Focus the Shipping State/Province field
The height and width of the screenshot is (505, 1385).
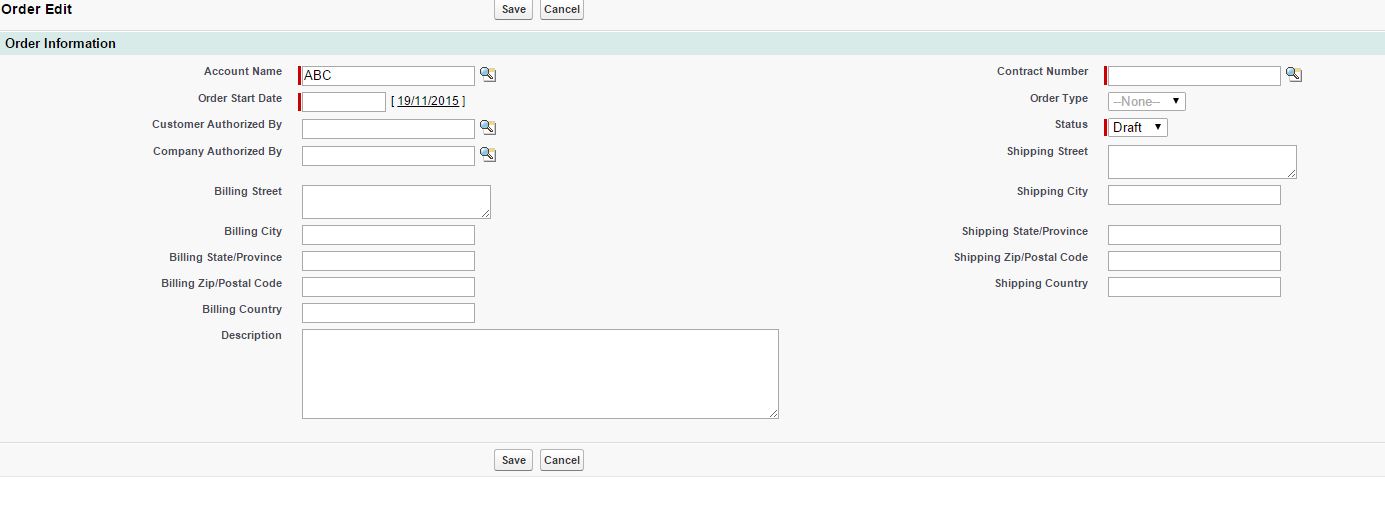(x=1194, y=235)
